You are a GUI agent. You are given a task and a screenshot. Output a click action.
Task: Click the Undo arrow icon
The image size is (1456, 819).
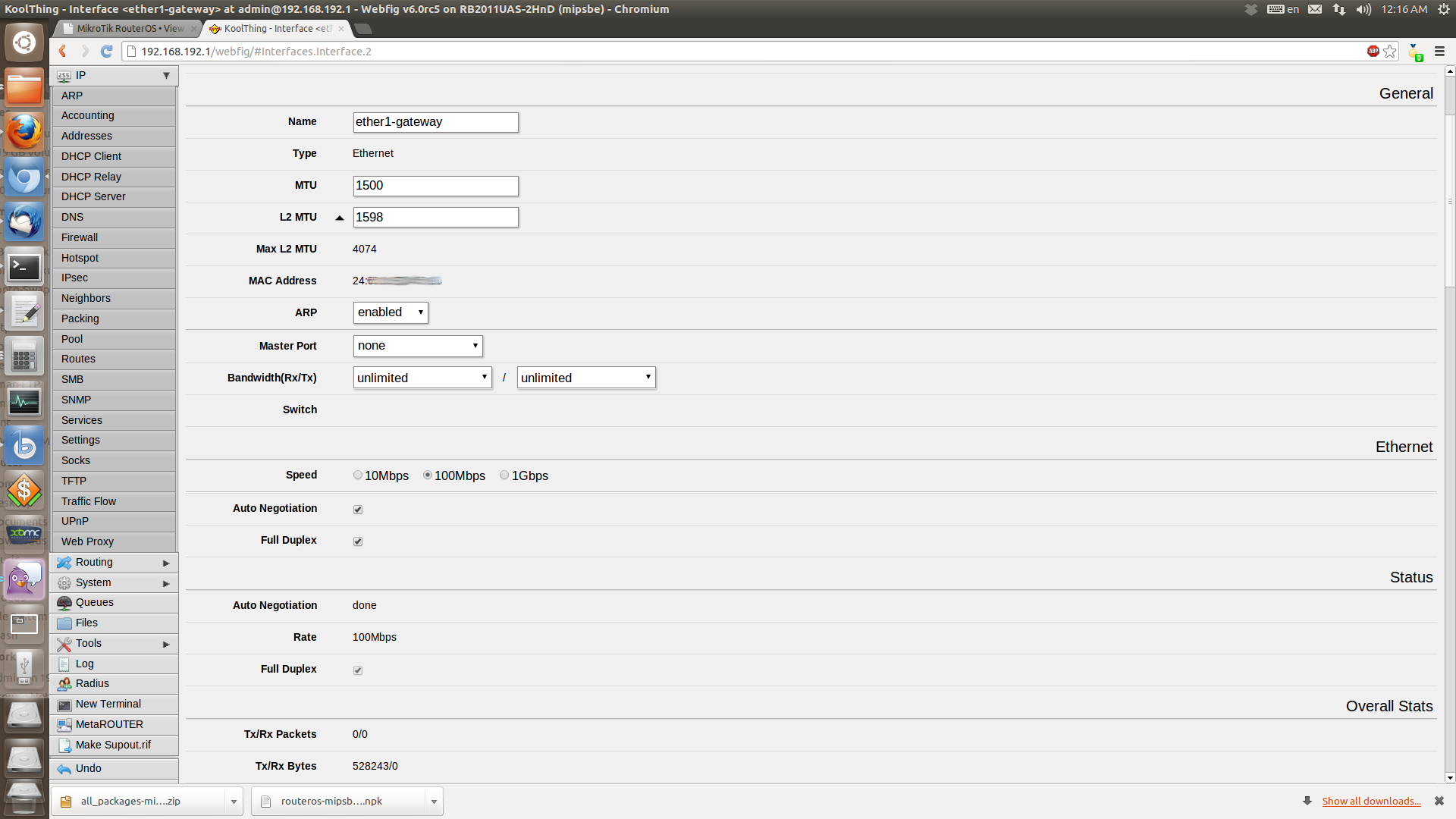pos(64,769)
